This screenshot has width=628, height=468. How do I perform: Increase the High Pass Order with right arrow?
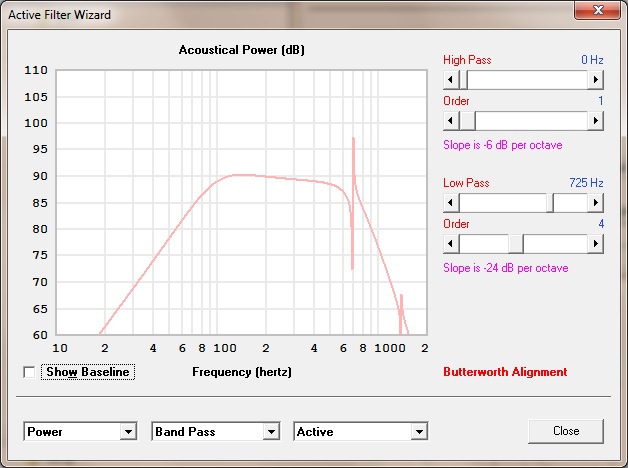point(596,121)
